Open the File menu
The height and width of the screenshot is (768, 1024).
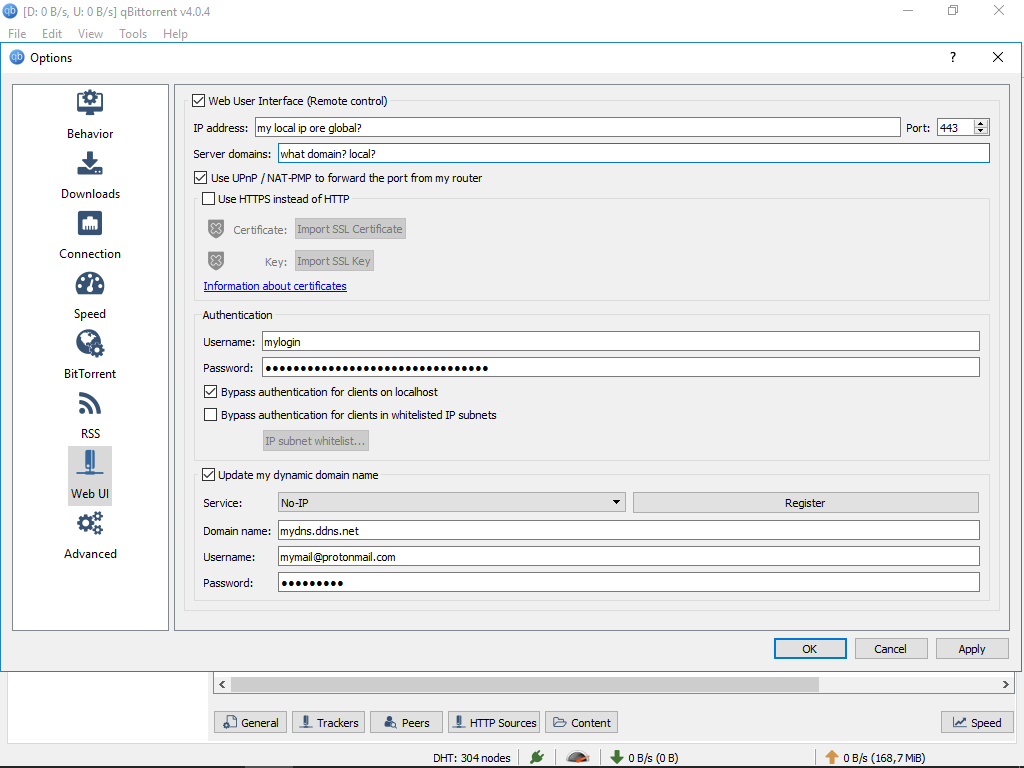17,33
